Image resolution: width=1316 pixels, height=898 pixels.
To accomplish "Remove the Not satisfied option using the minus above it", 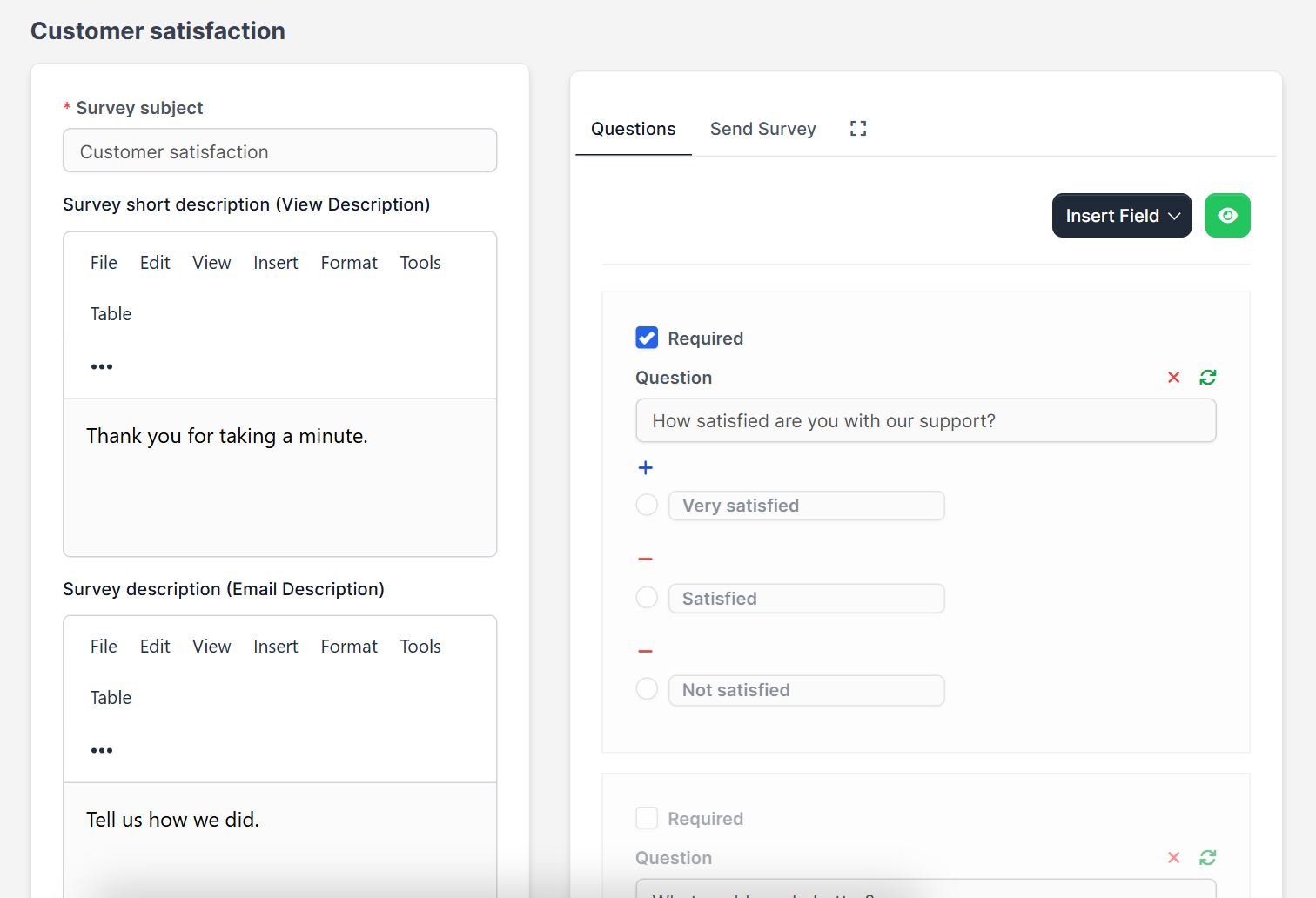I will [x=646, y=651].
